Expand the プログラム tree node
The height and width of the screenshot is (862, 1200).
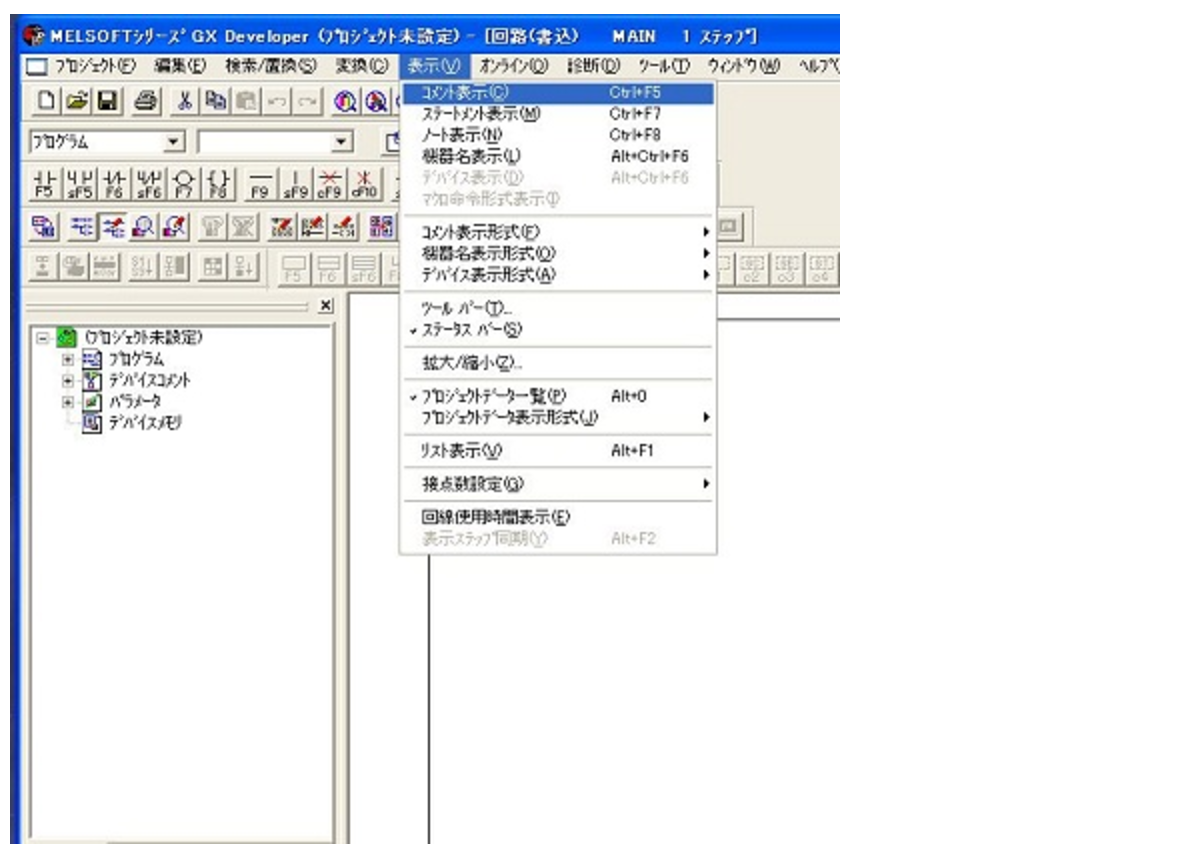click(67, 359)
